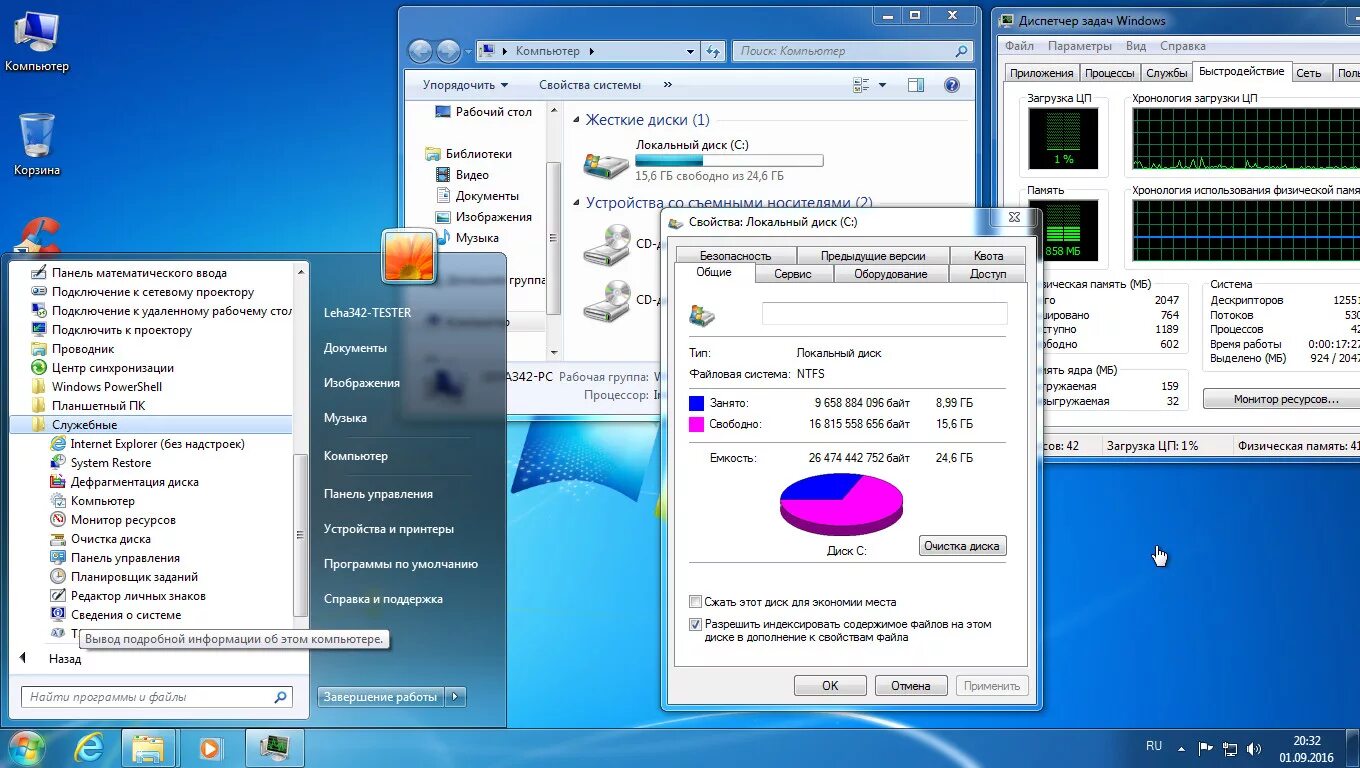Viewport: 1360px width, 768px height.
Task: Open Windows Explorer from the taskbar
Action: [149, 748]
